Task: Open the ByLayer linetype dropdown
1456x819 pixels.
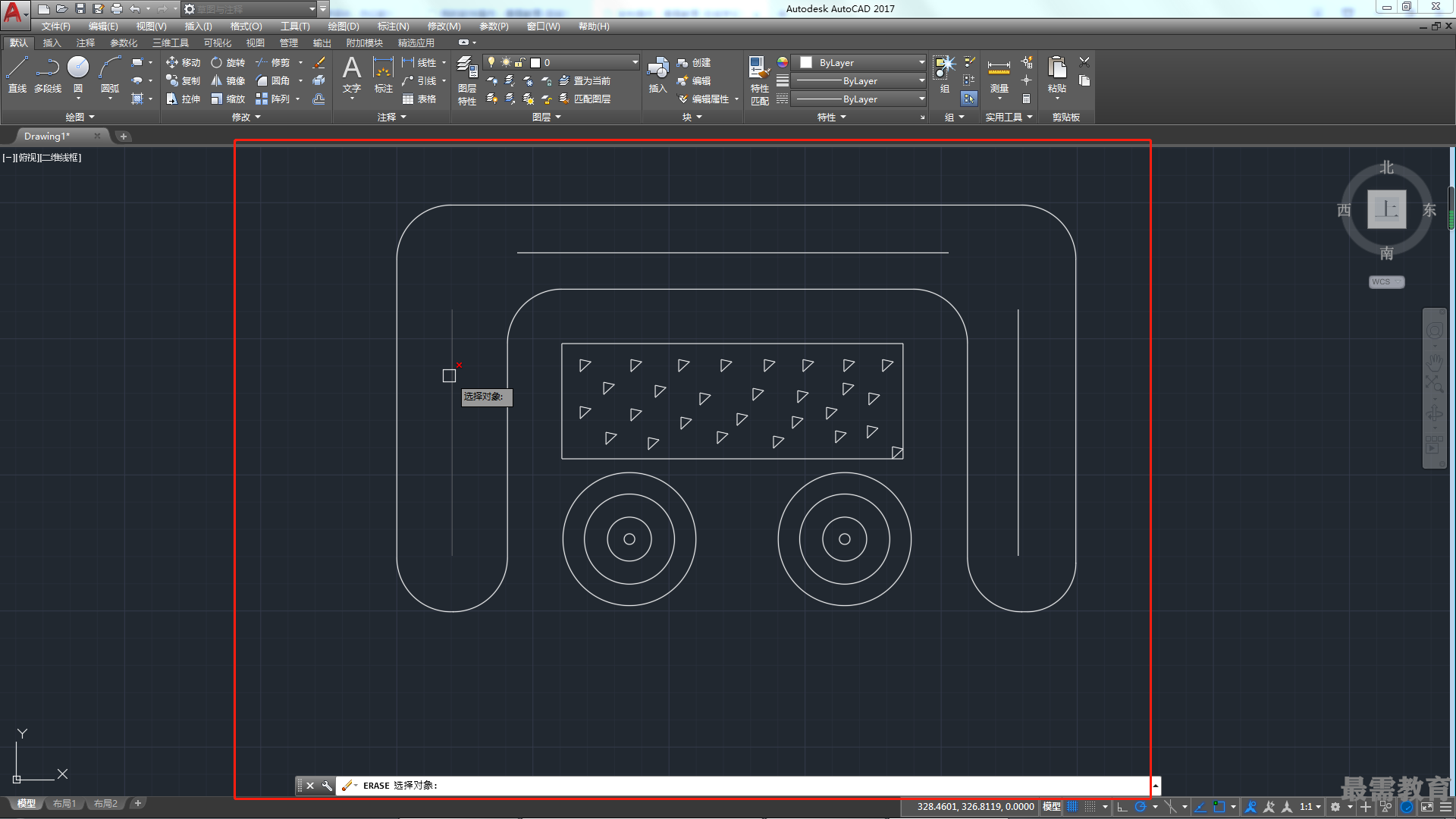Action: click(x=859, y=99)
